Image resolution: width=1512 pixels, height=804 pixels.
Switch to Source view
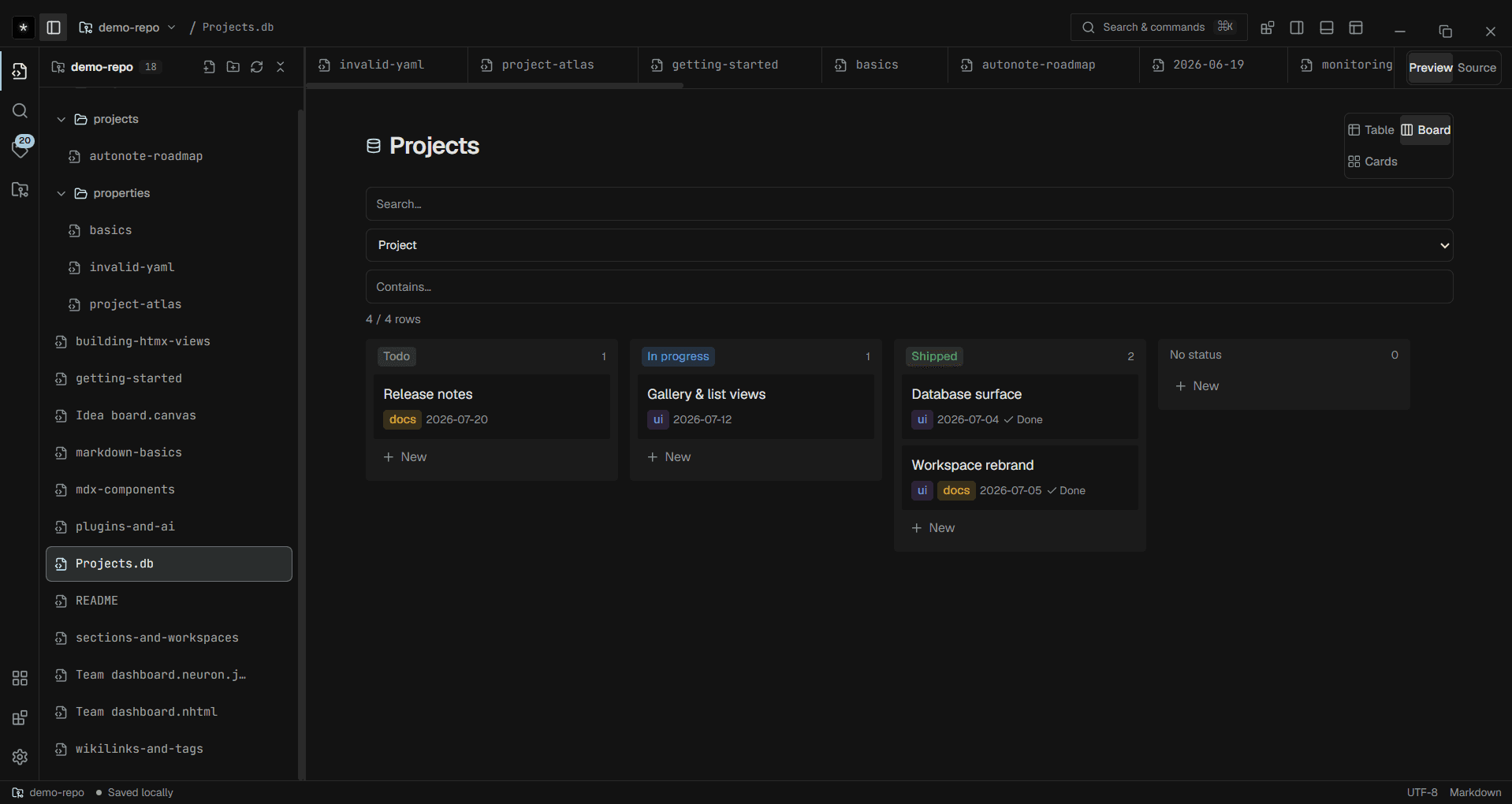(x=1477, y=68)
